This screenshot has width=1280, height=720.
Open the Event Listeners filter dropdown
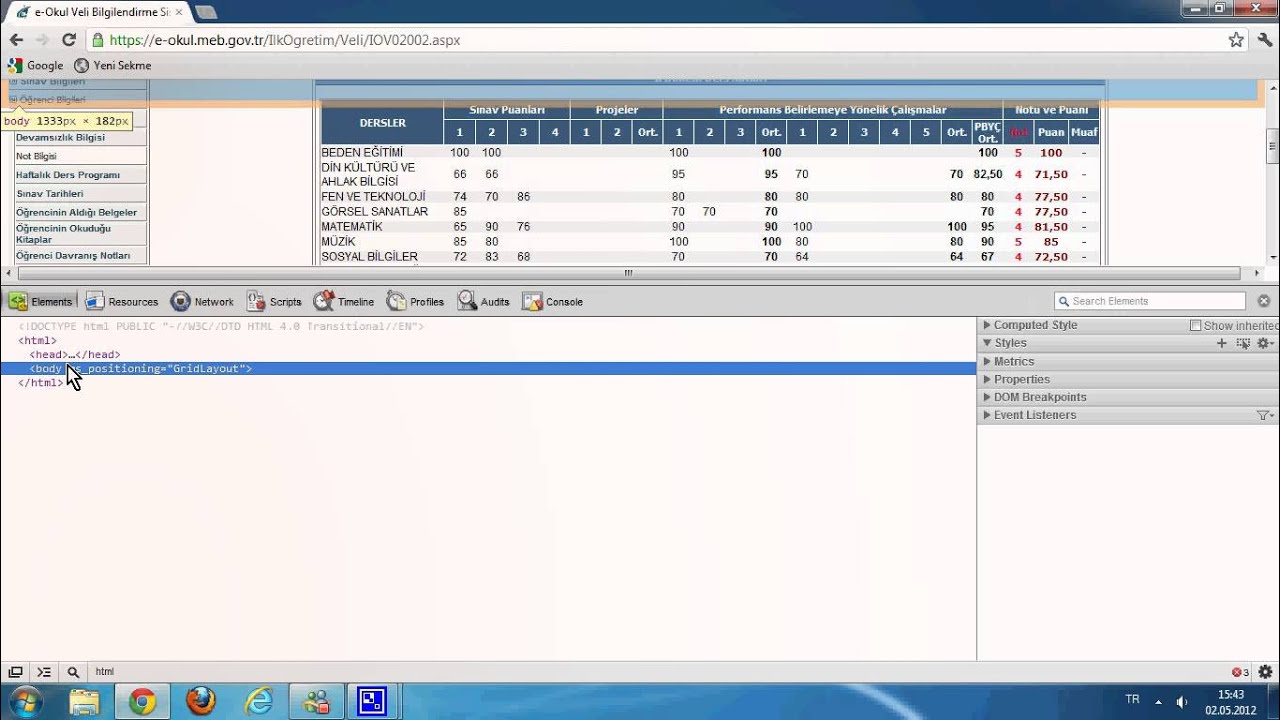pyautogui.click(x=1264, y=415)
